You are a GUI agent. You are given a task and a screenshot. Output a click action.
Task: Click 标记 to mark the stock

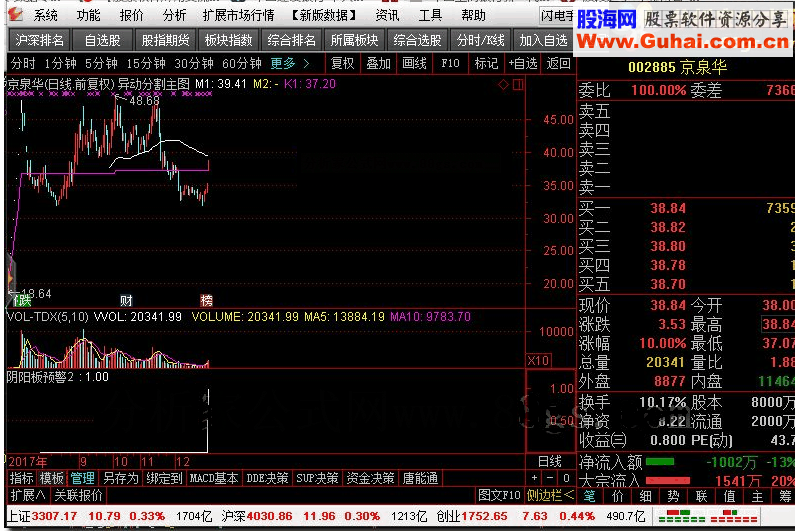486,63
